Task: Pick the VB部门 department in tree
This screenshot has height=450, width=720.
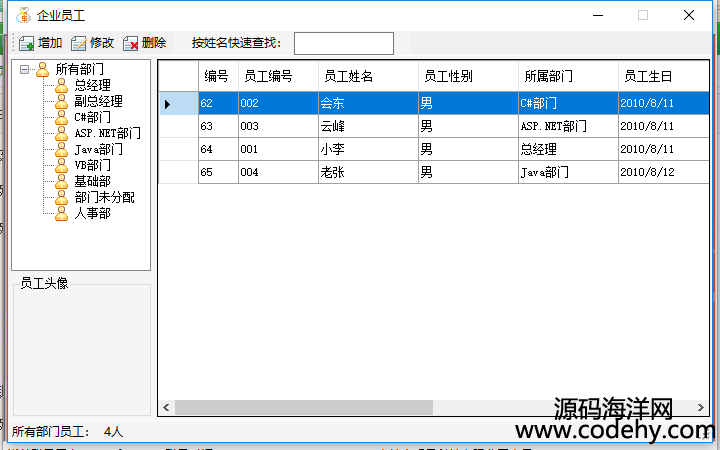Action: tap(92, 165)
